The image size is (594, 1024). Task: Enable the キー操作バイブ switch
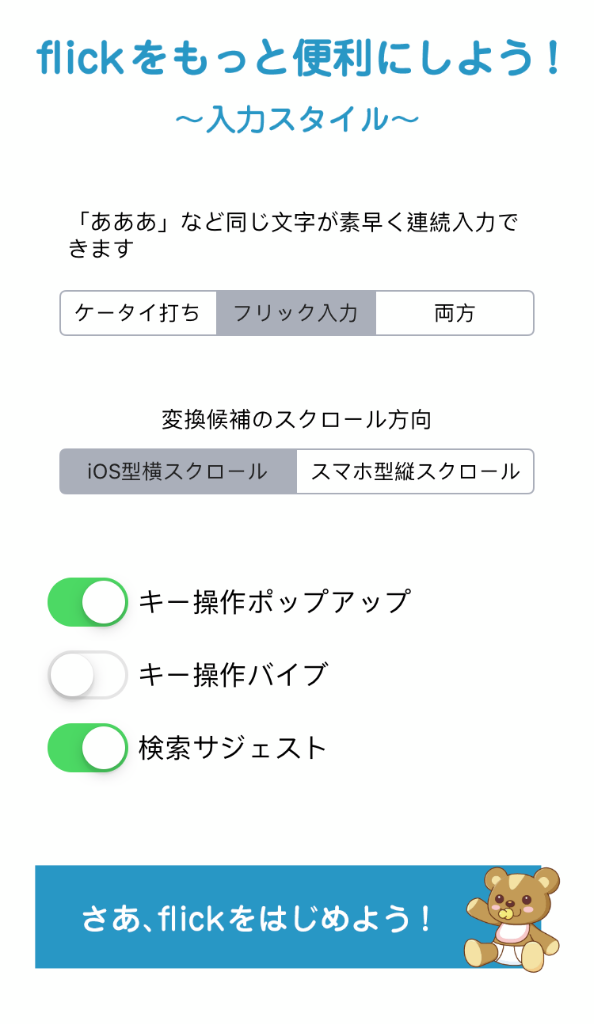tap(87, 675)
